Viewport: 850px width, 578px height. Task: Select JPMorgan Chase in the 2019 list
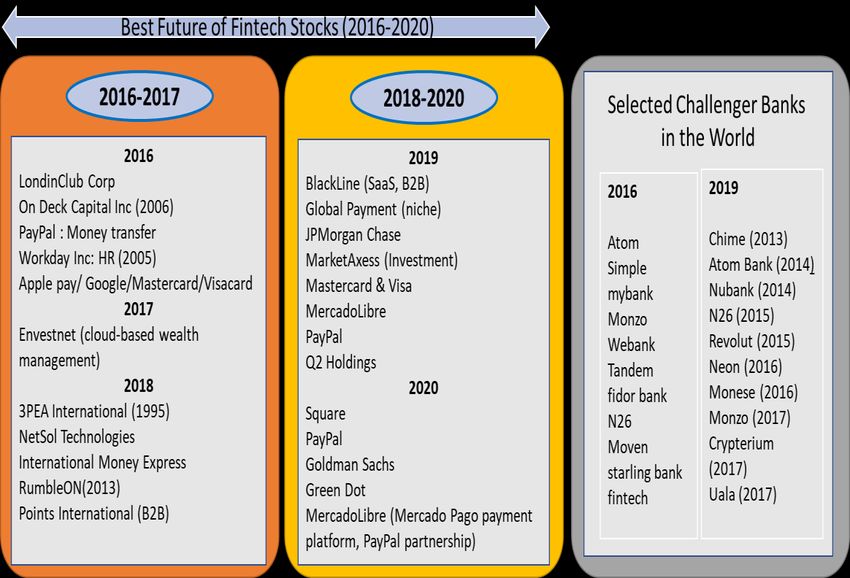353,235
